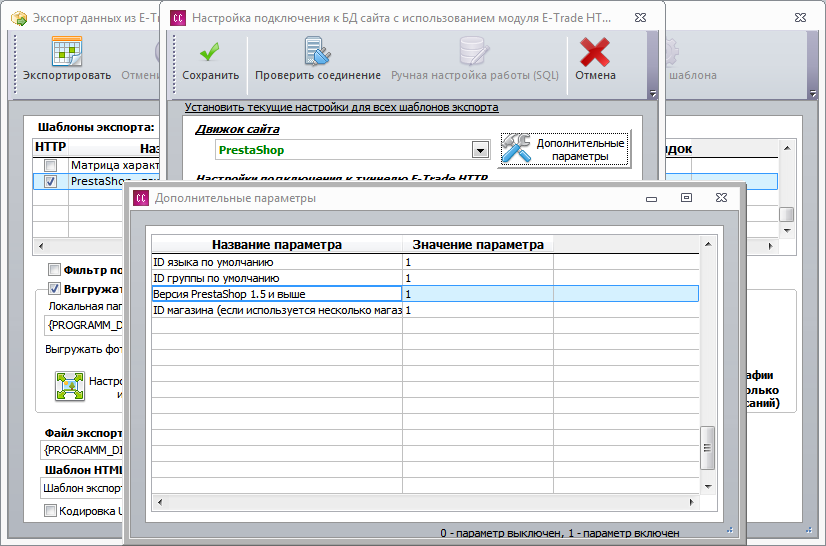Toggle the Выгружать checkbox
This screenshot has width=826, height=546.
click(x=54, y=288)
